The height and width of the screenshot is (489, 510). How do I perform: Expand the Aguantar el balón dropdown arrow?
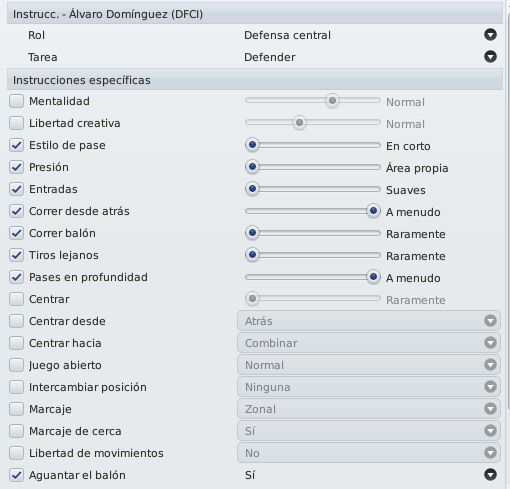(x=490, y=475)
